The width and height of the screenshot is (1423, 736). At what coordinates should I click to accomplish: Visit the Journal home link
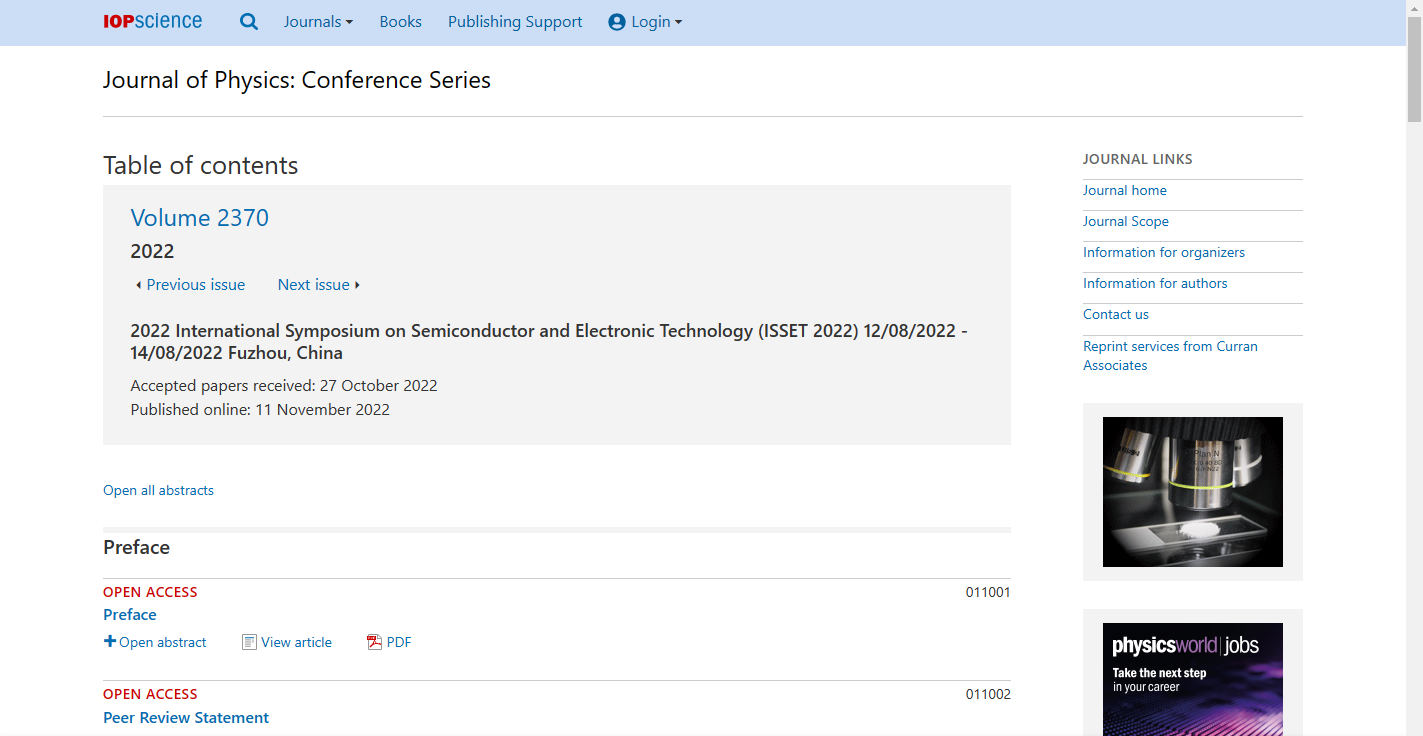(x=1124, y=190)
